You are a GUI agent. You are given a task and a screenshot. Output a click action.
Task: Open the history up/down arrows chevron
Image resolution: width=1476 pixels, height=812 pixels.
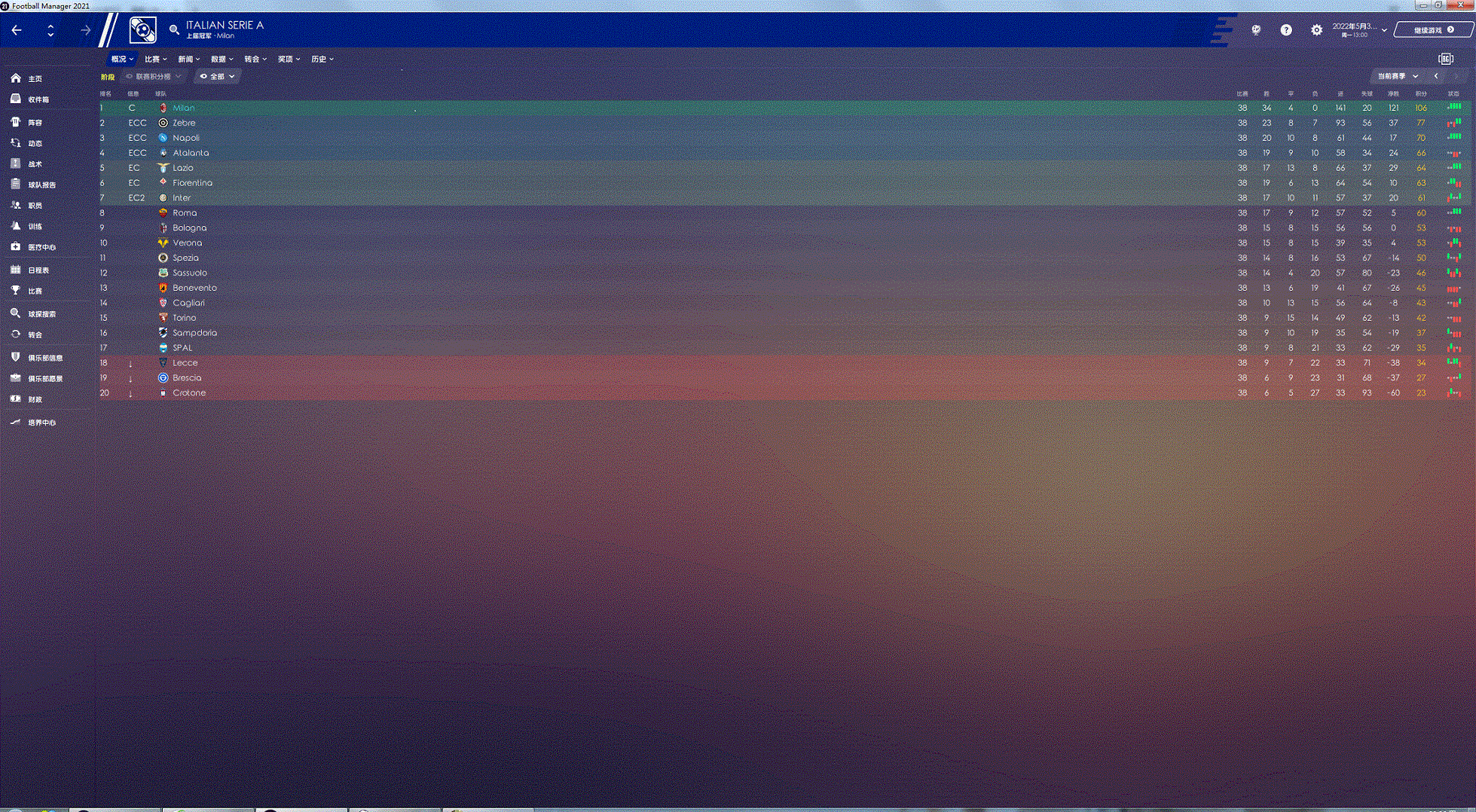50,30
